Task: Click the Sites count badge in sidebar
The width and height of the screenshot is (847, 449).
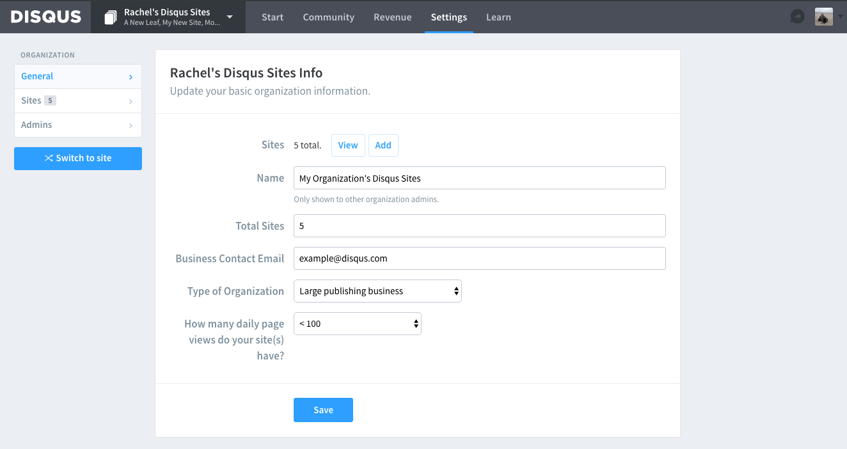Action: 50,100
